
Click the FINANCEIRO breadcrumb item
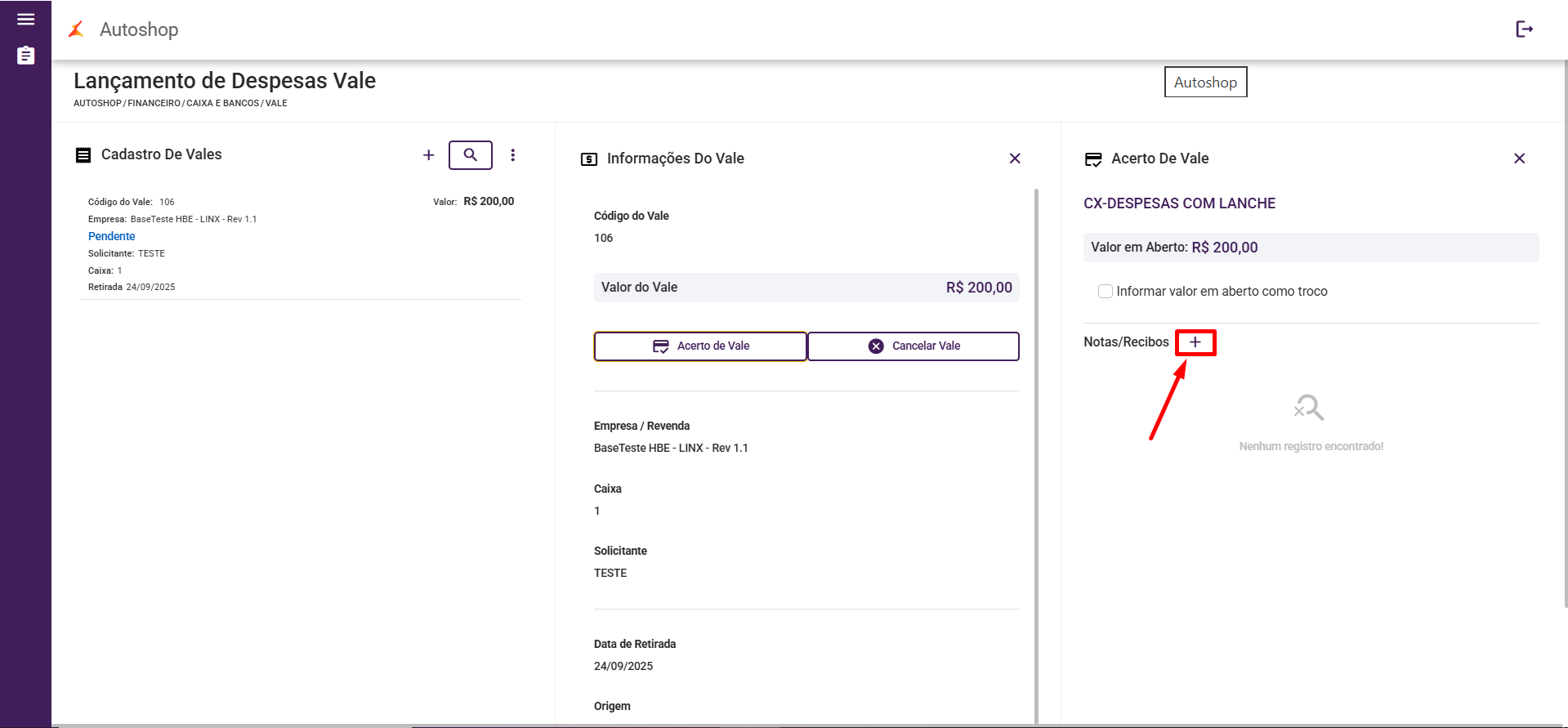pos(154,104)
